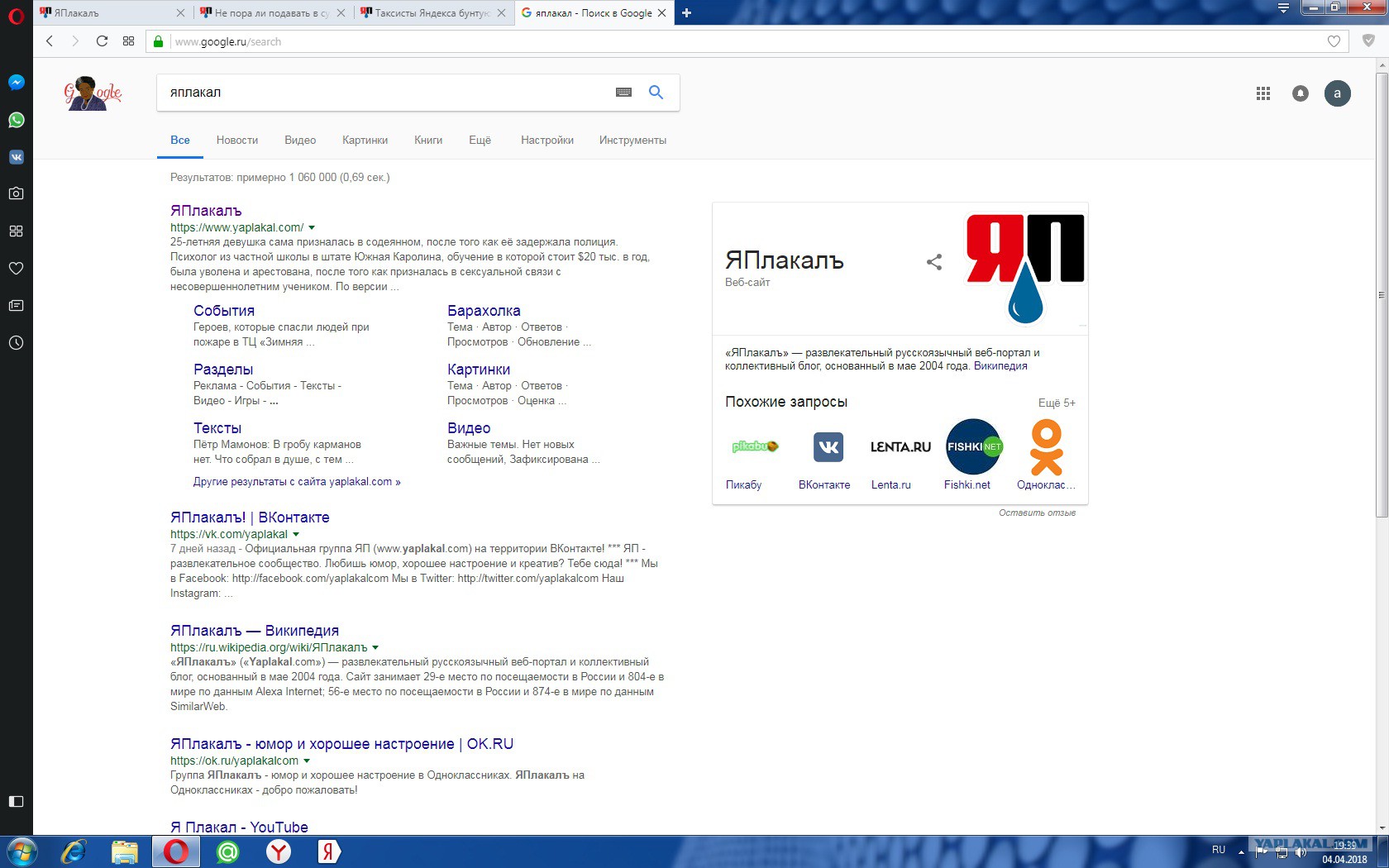Share the ЯПлакалъ knowledge panel

coord(934,262)
